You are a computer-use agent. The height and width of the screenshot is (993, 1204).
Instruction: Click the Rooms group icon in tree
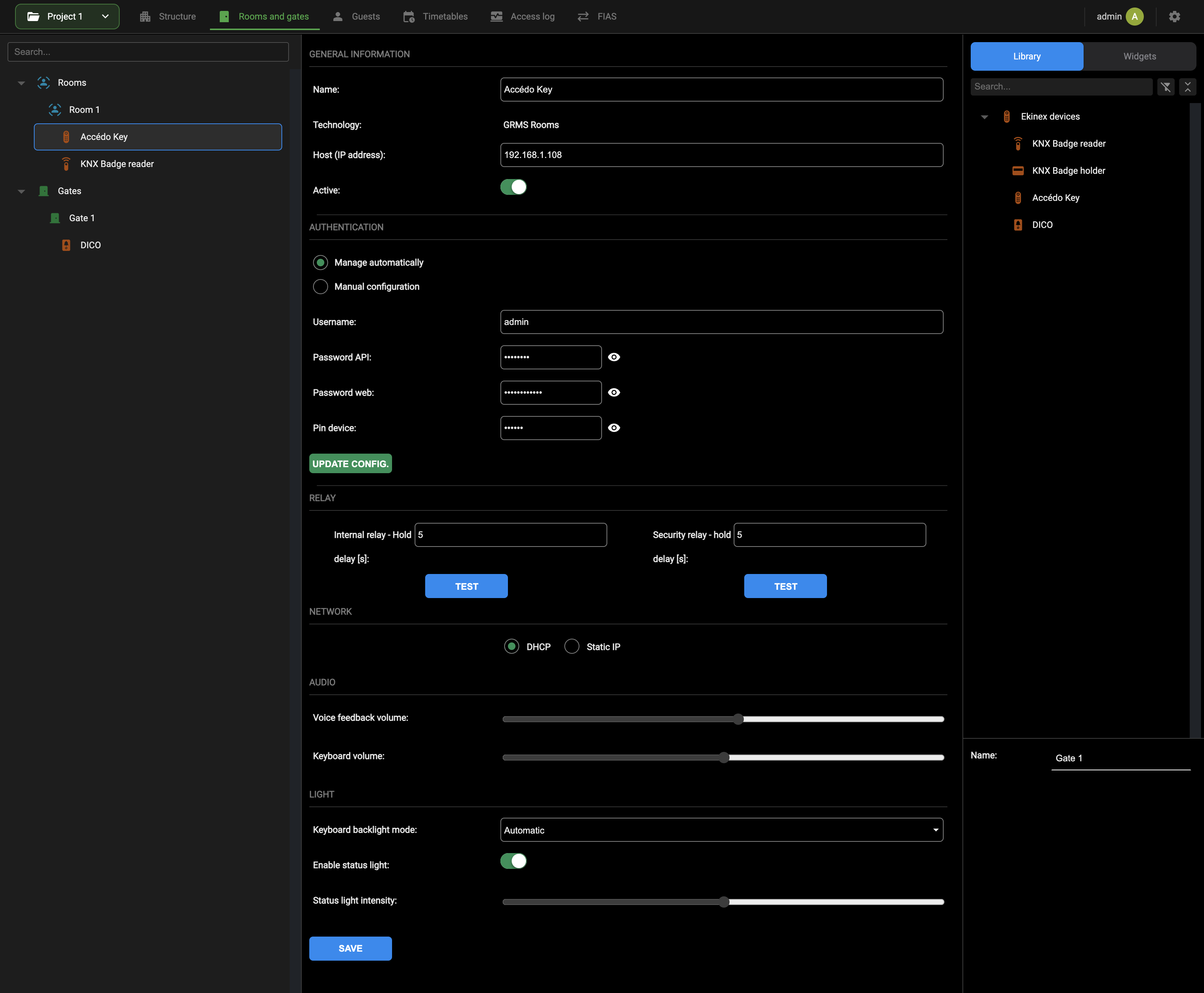point(44,82)
